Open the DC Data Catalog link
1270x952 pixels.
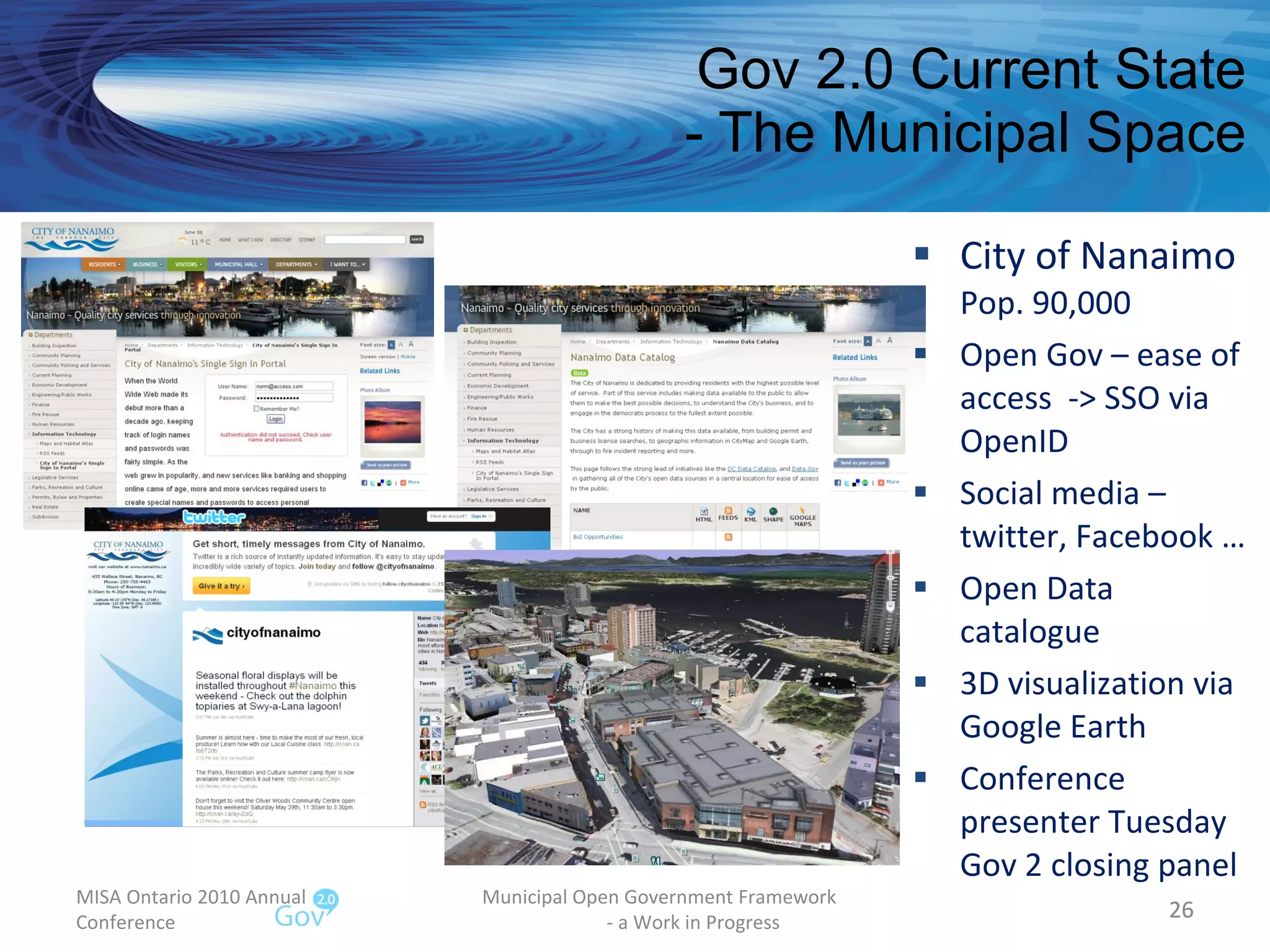point(751,469)
